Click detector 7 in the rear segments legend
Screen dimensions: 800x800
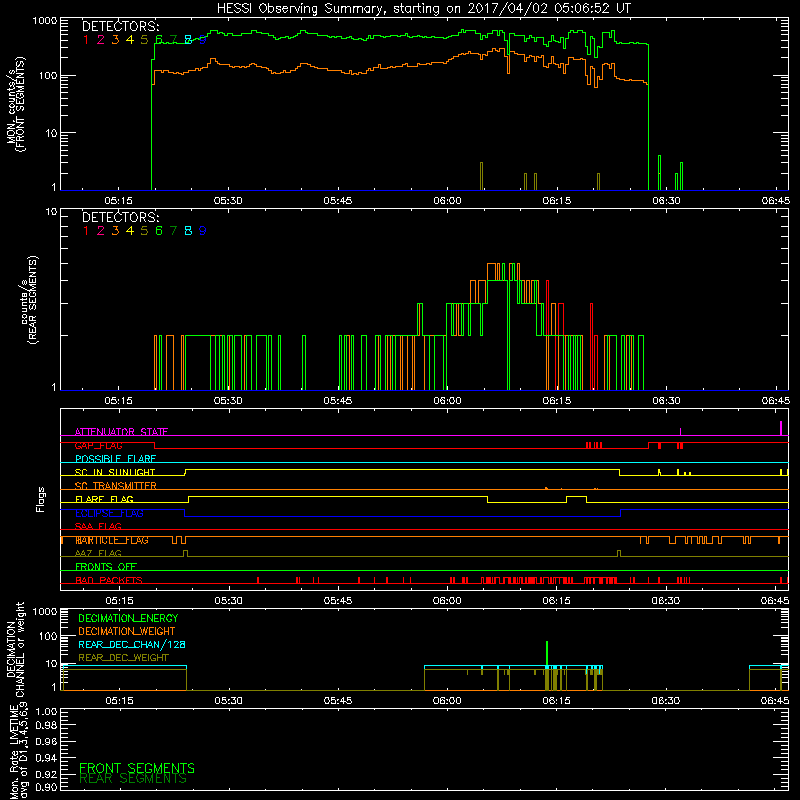coord(173,231)
